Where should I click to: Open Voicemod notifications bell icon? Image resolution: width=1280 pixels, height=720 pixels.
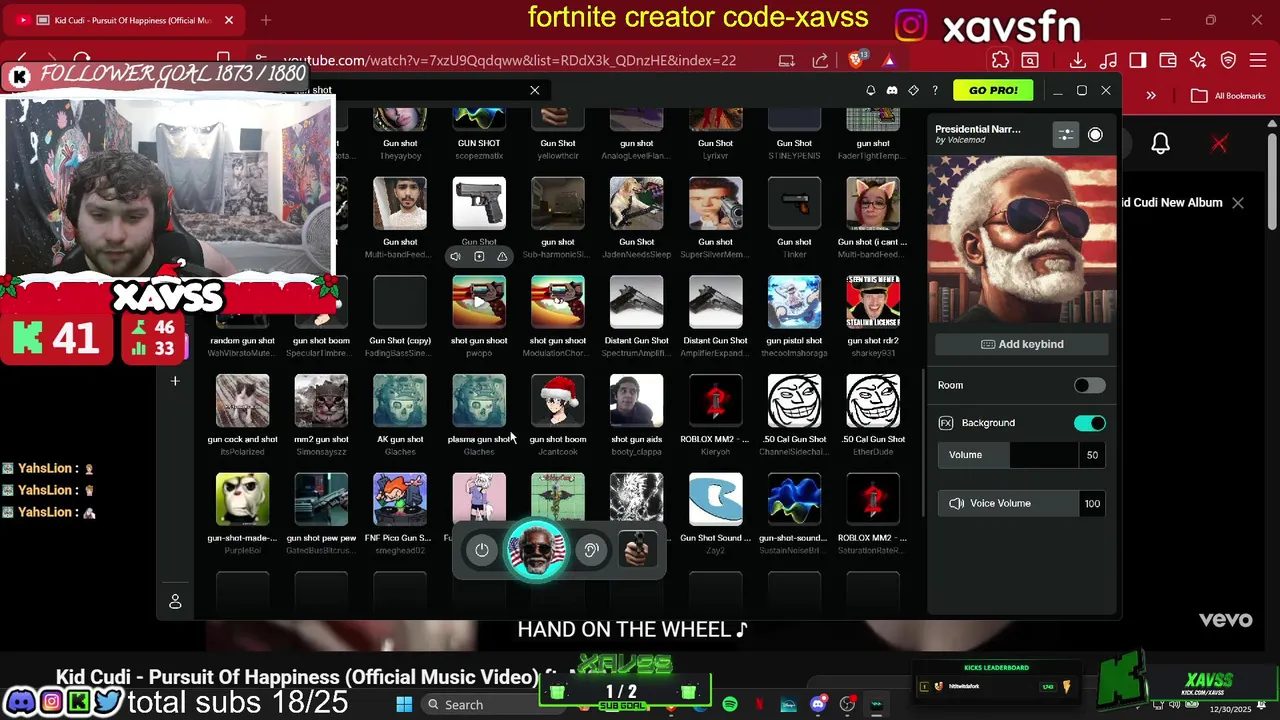point(870,90)
